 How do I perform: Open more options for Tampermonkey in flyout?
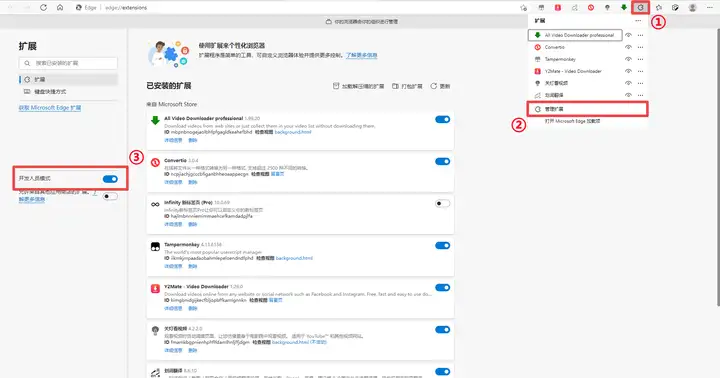(x=641, y=59)
